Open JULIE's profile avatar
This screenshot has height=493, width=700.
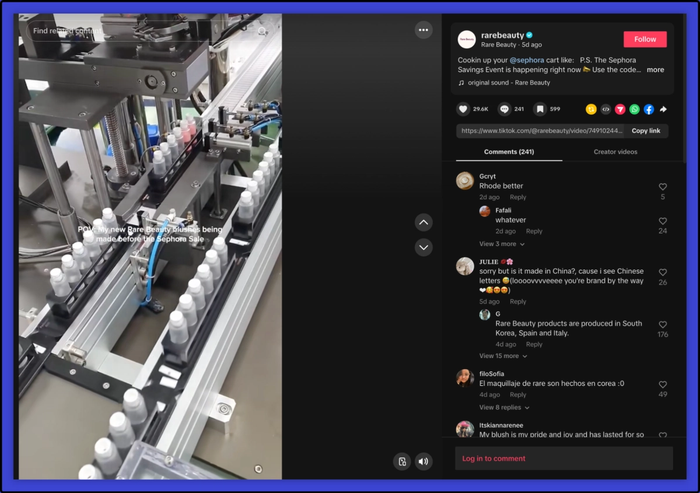click(x=465, y=266)
